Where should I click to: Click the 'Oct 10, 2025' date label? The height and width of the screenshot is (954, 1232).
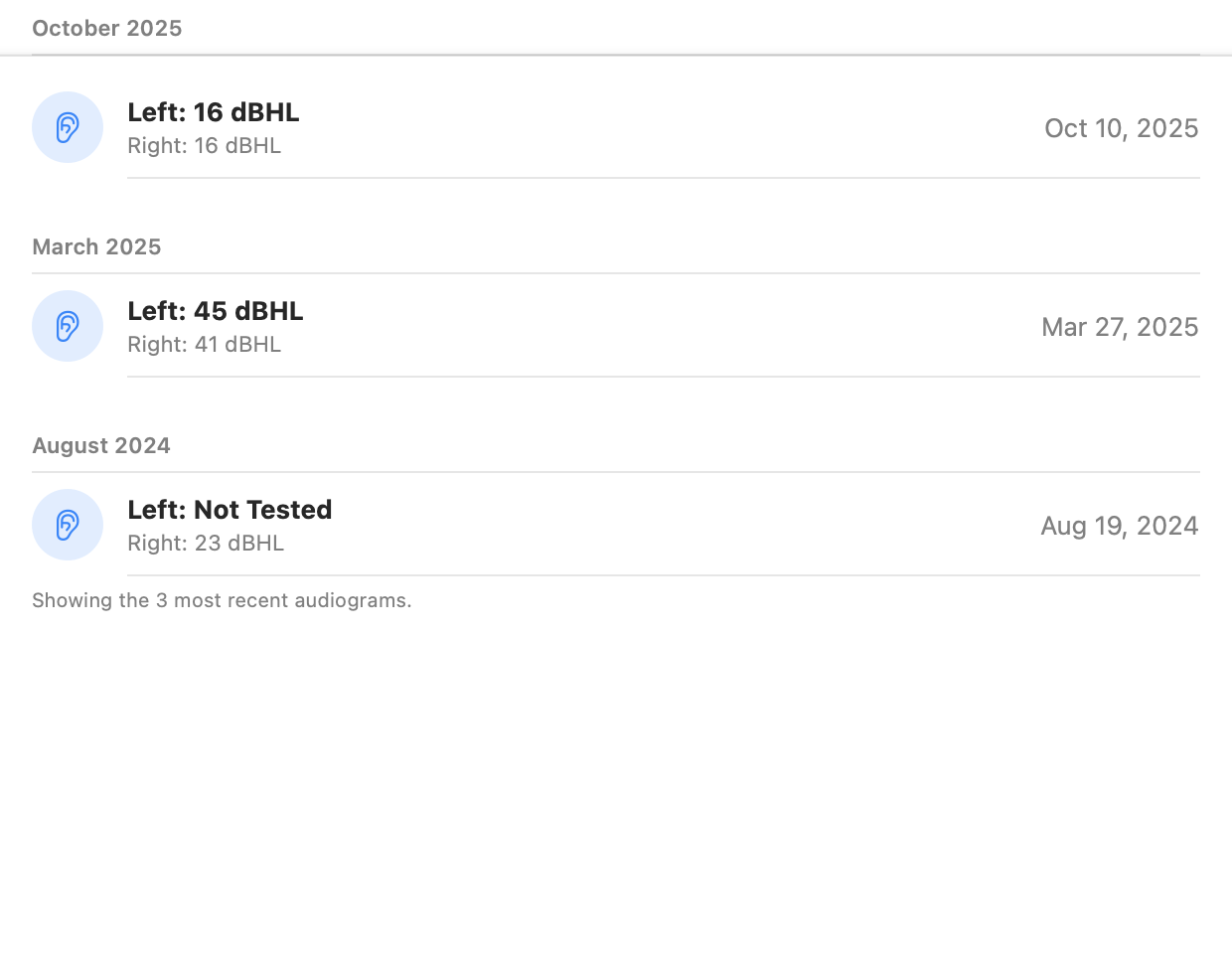point(1122,128)
